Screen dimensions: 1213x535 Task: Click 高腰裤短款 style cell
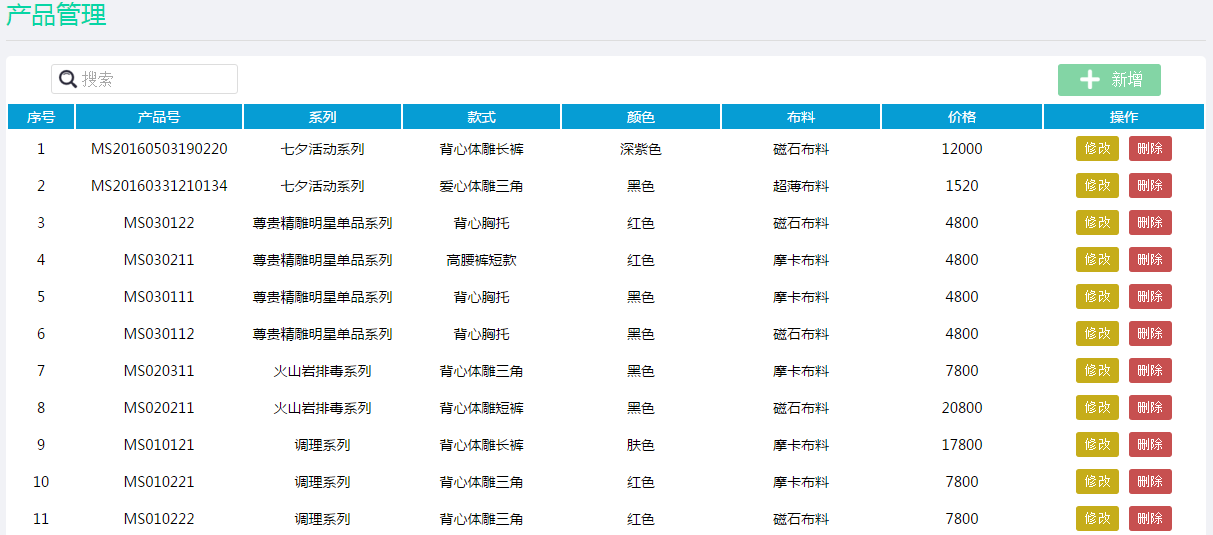481,260
